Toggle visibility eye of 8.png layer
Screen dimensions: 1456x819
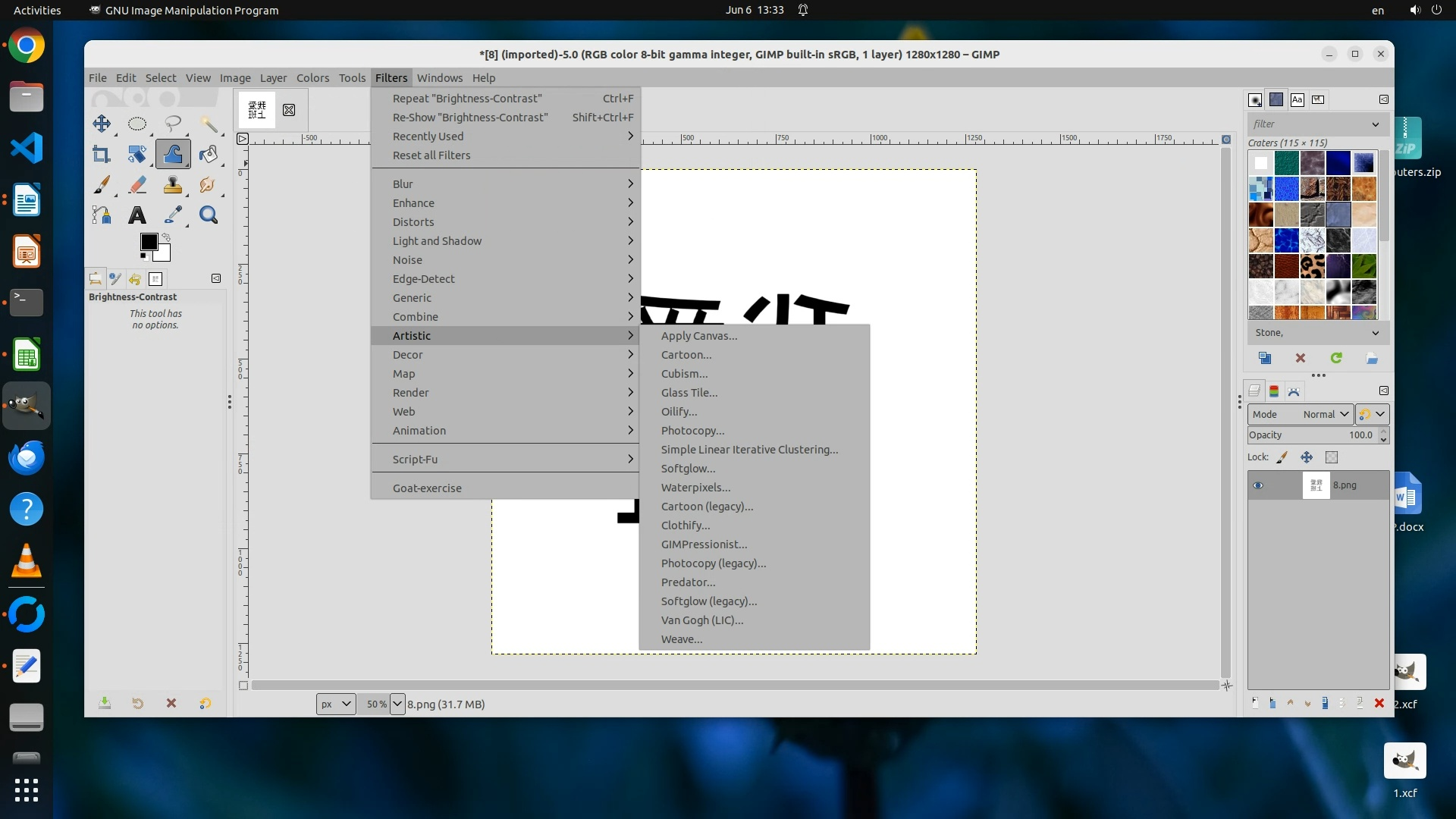1258,485
